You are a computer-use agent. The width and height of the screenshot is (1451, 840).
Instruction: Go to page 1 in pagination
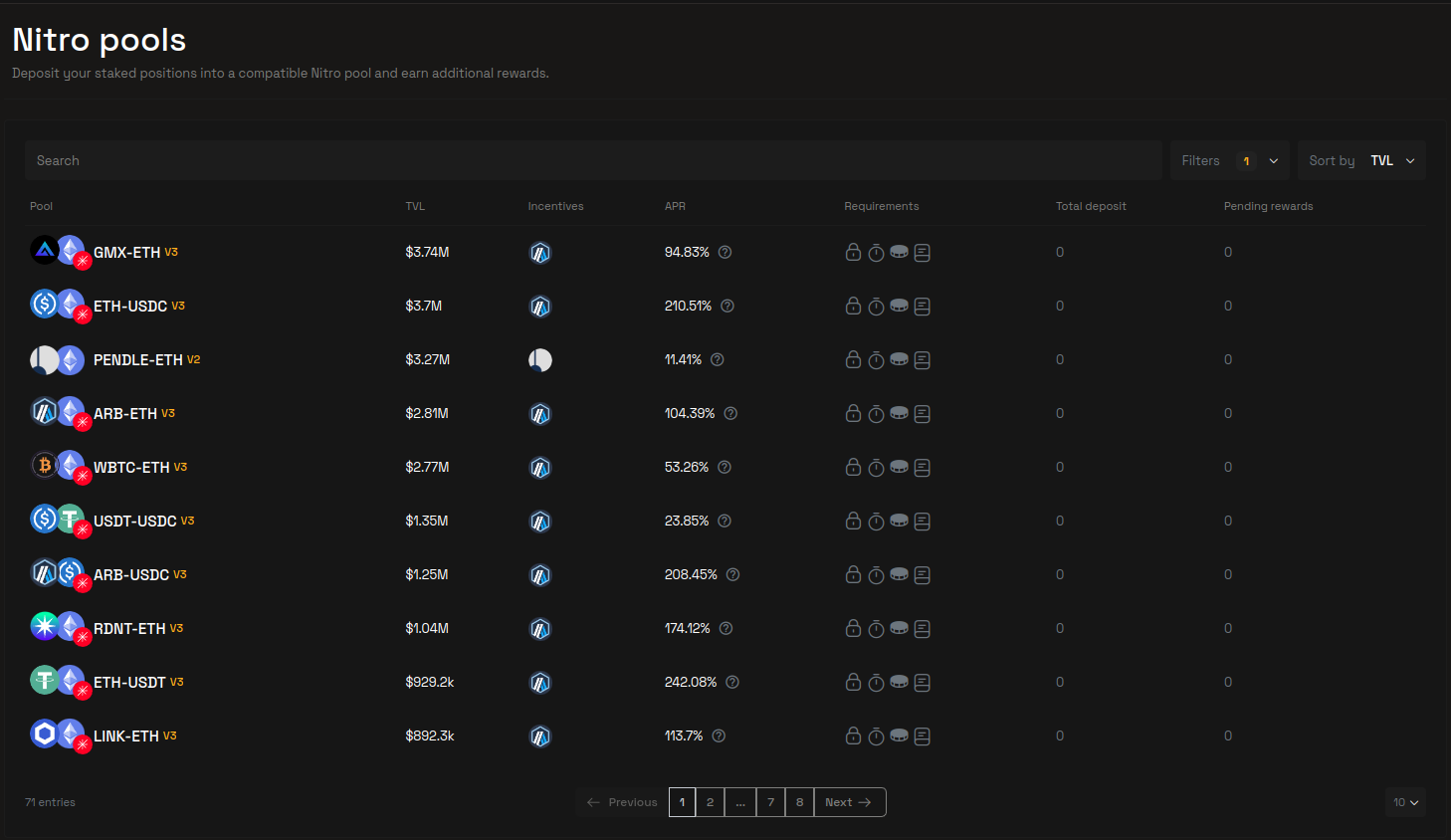[682, 802]
